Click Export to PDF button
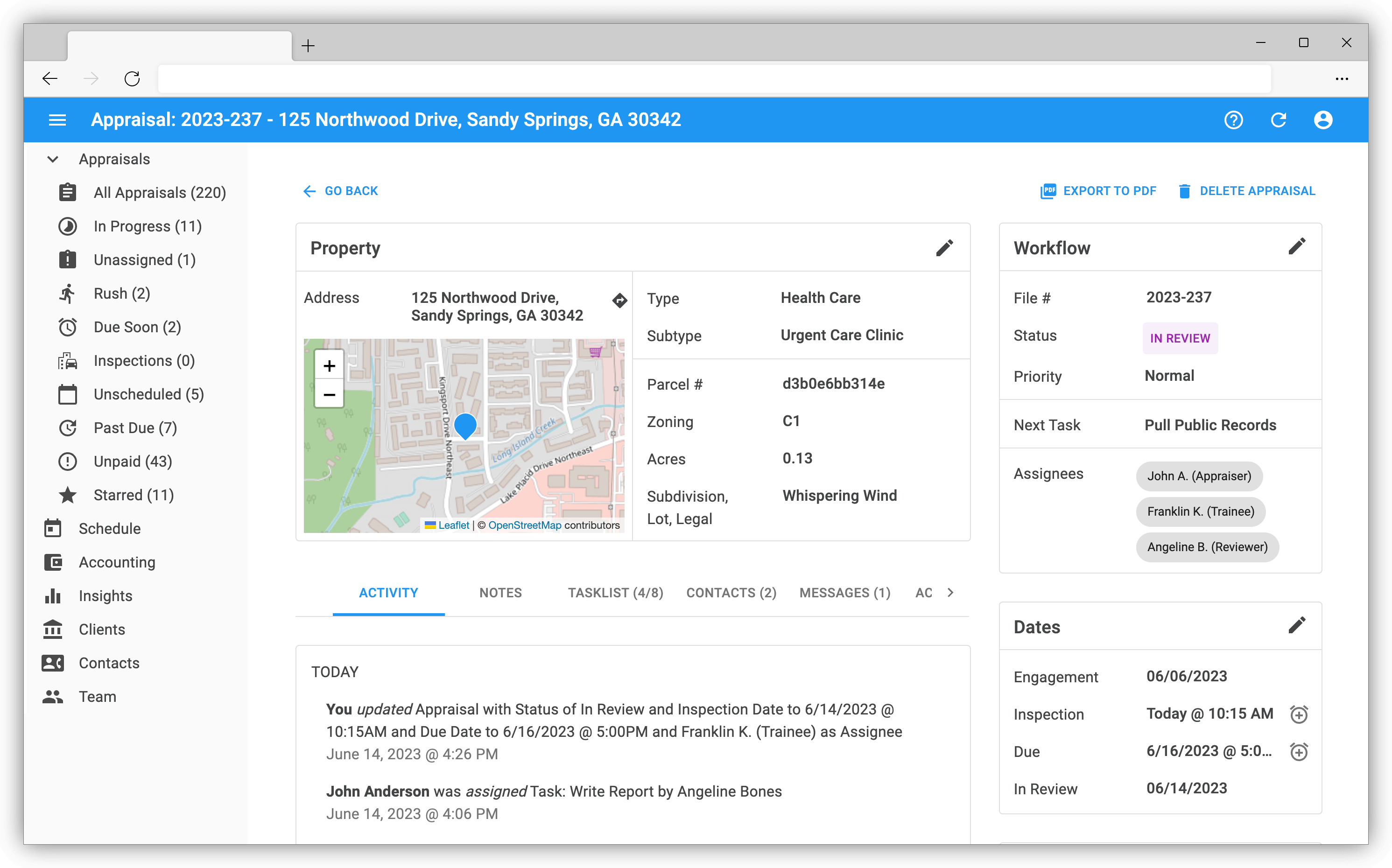Screen dimensions: 1392x868 pos(1098,191)
